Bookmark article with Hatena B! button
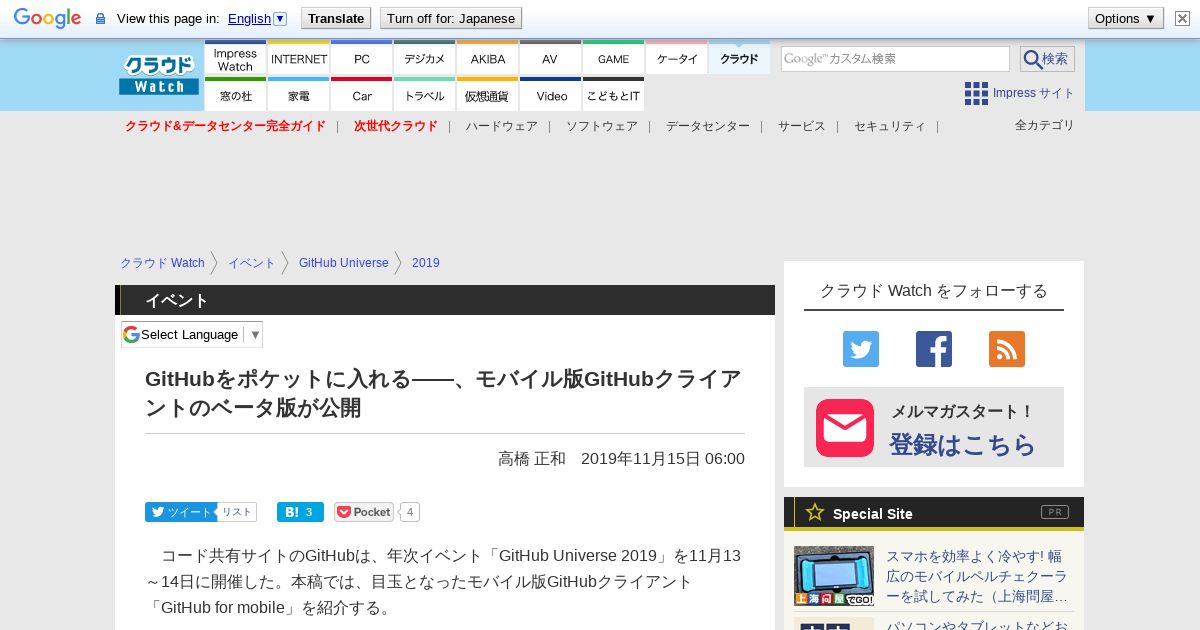 pyautogui.click(x=300, y=512)
